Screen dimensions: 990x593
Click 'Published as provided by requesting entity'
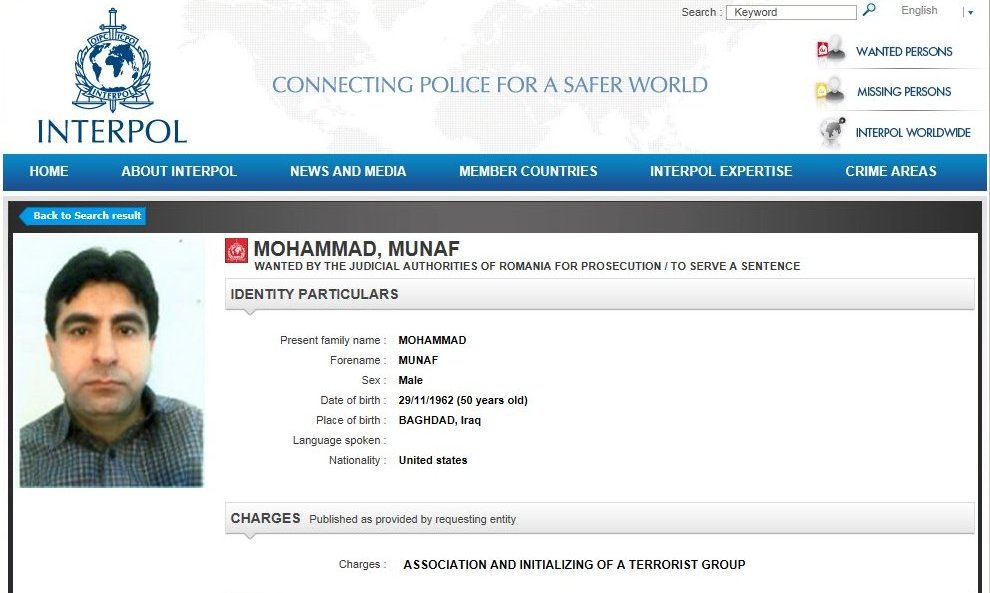412,519
